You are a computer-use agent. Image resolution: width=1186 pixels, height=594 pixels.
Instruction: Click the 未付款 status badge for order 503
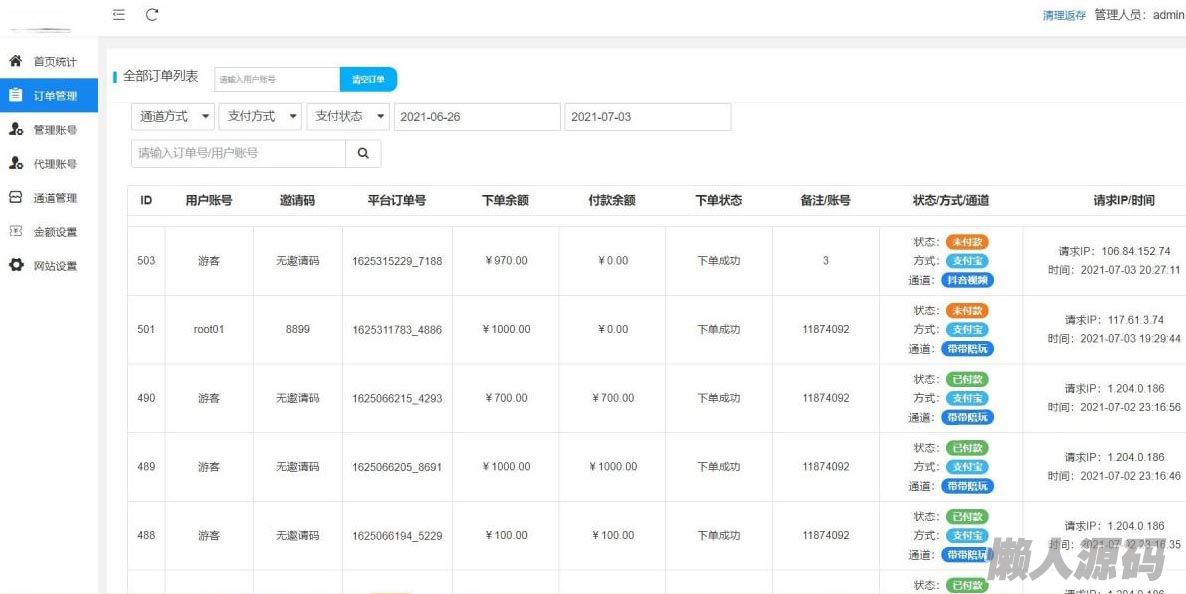click(x=967, y=242)
